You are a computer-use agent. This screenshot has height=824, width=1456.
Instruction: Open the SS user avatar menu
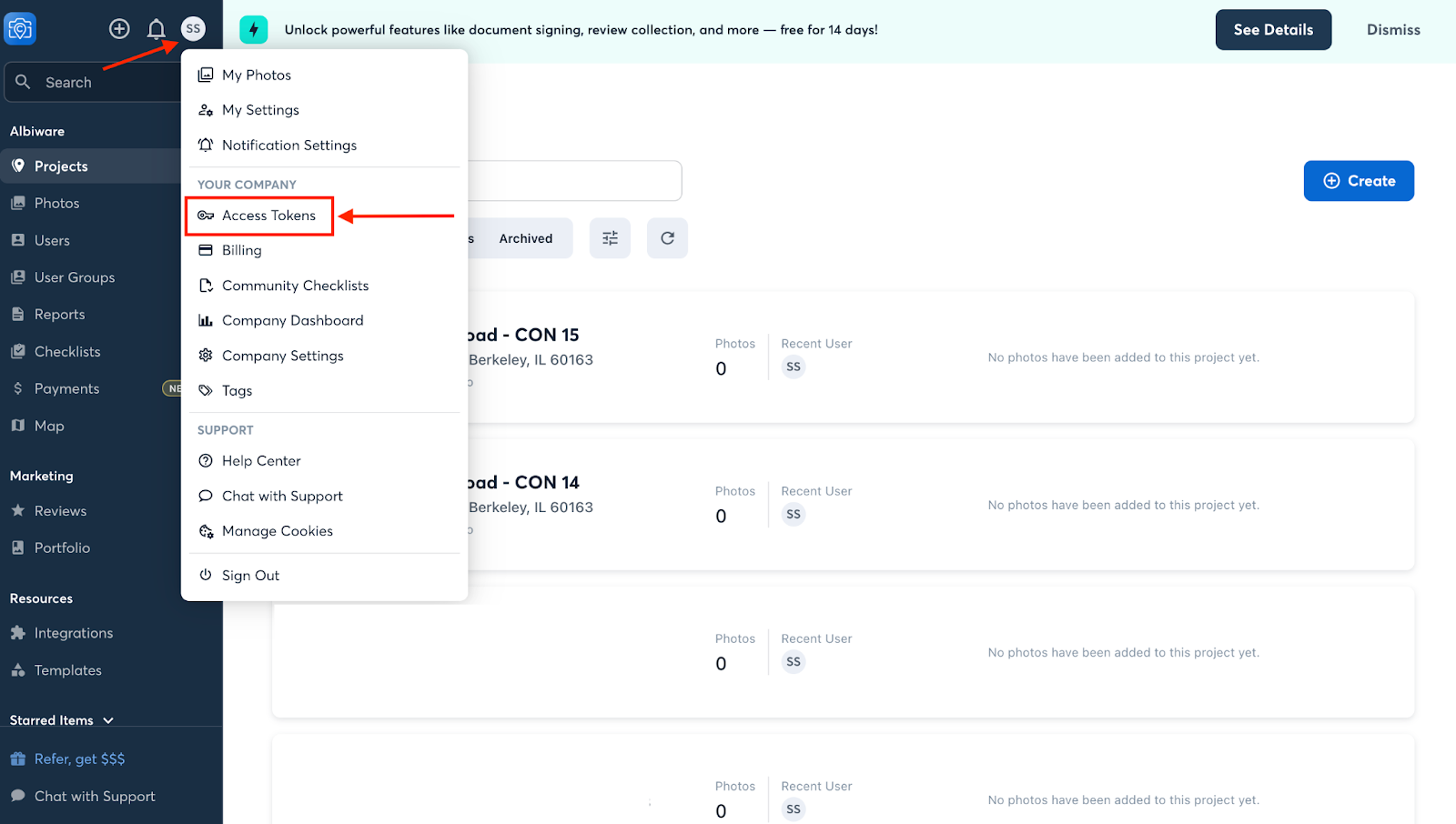pos(193,29)
